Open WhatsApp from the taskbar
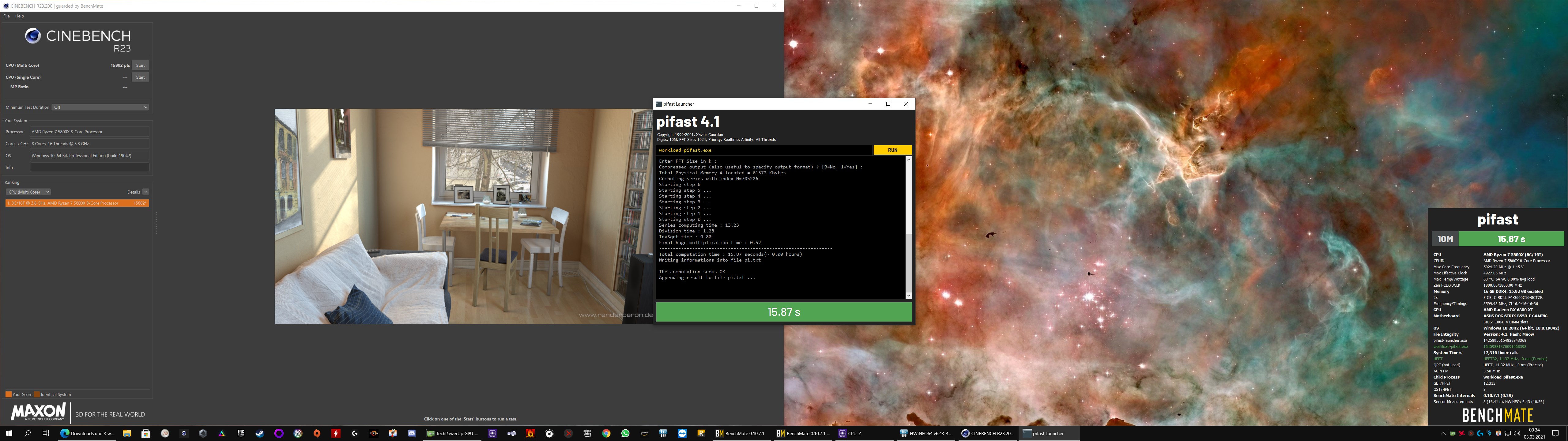Screen dimensions: 1568x441 625,434
